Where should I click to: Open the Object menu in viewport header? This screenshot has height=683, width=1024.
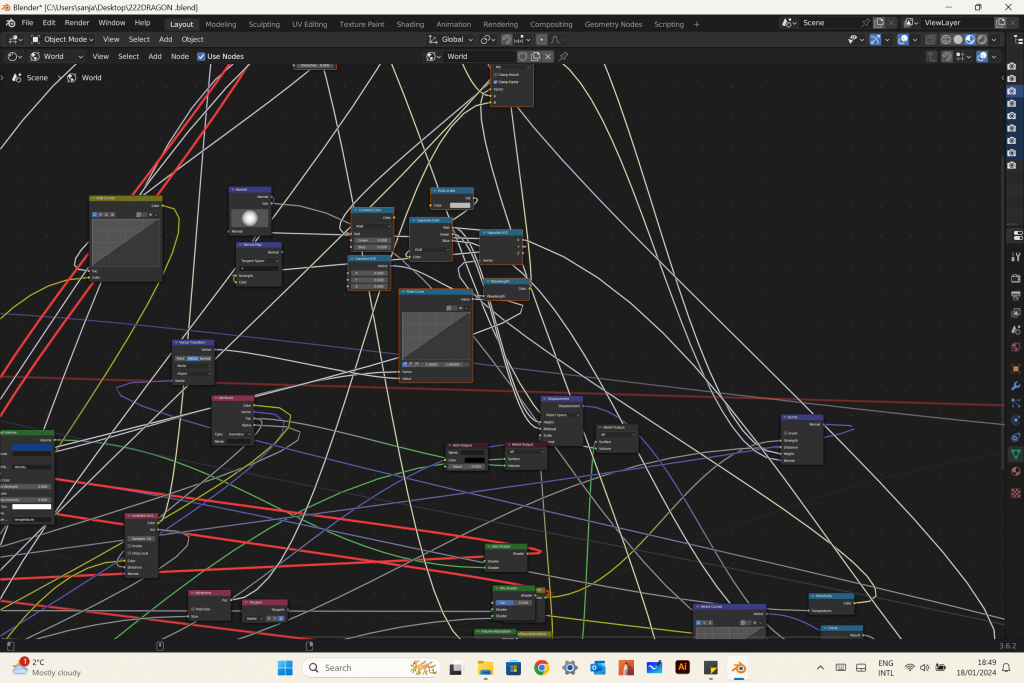coord(193,40)
